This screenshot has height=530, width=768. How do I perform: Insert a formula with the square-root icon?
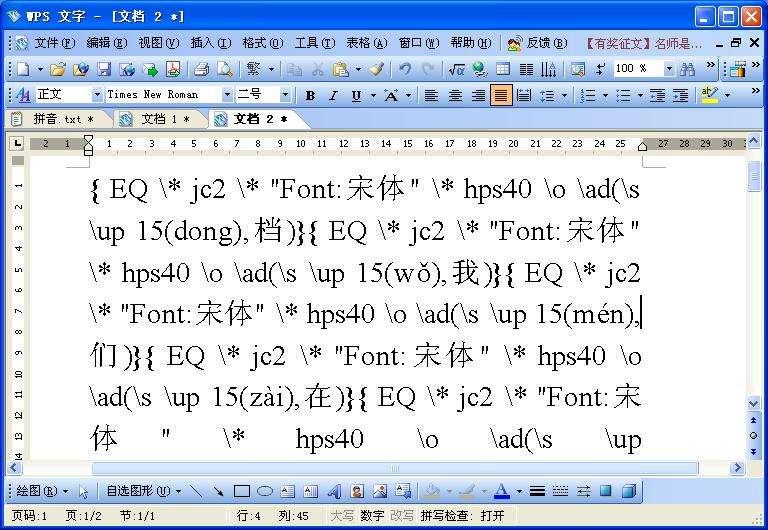[x=456, y=69]
